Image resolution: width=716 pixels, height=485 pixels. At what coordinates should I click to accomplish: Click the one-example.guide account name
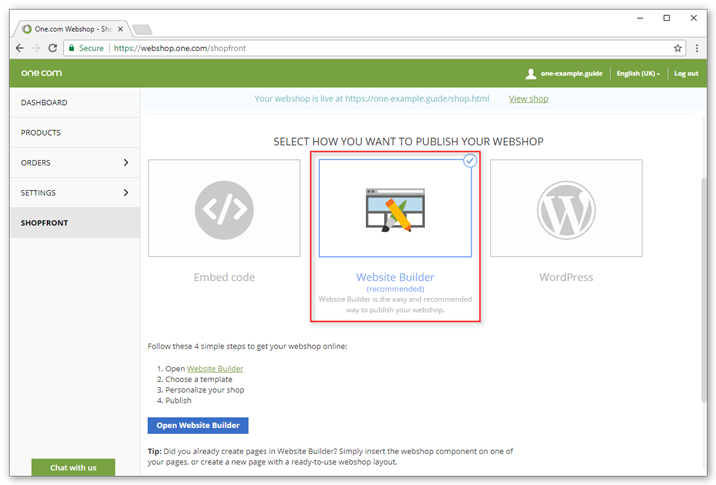click(571, 74)
